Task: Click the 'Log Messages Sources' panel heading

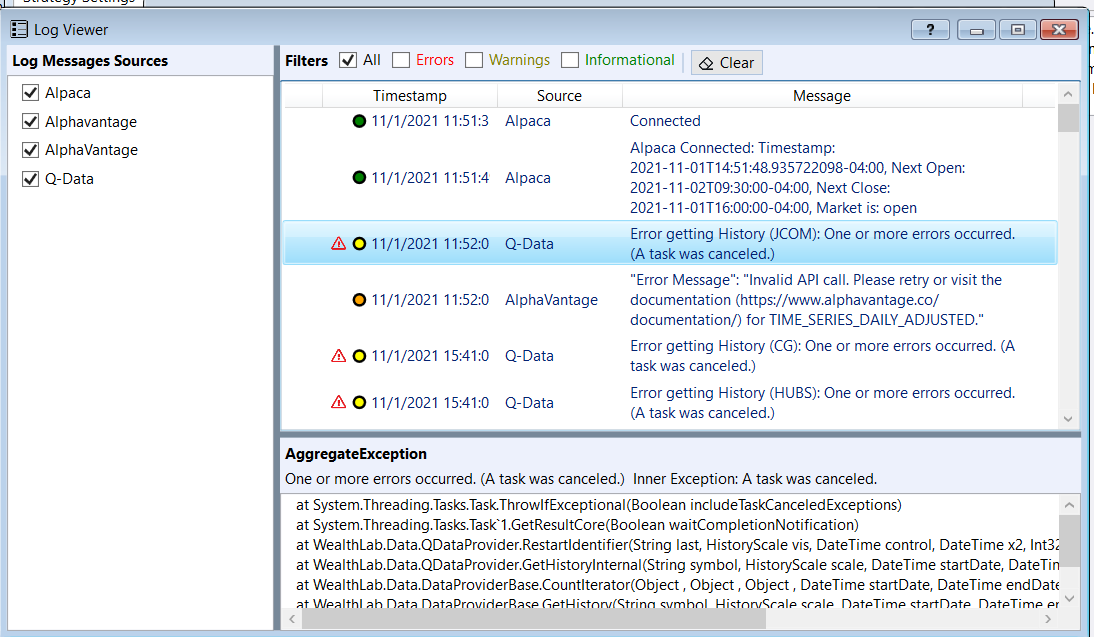Action: pyautogui.click(x=90, y=61)
